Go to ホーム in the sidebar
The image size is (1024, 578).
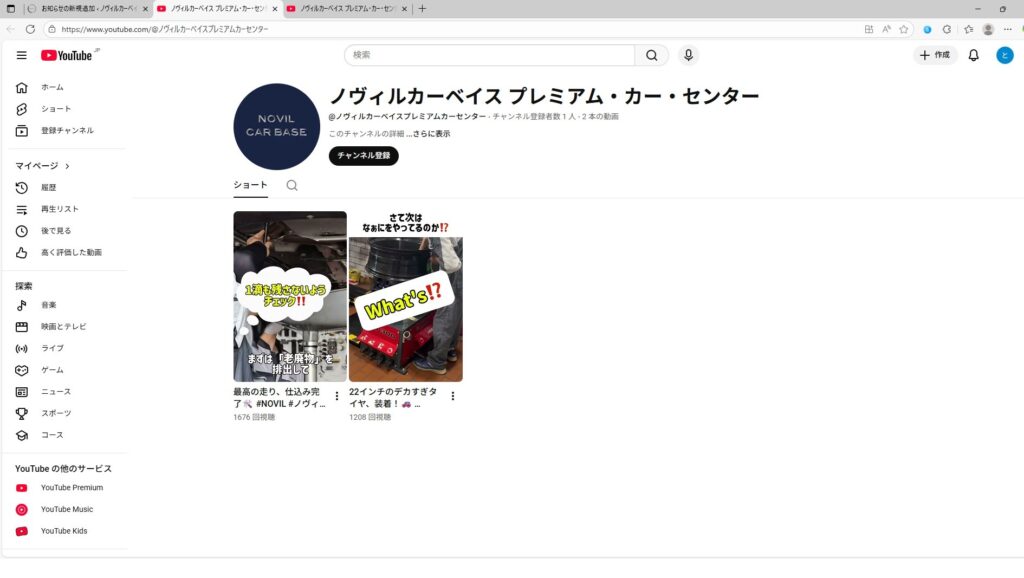pyautogui.click(x=51, y=87)
